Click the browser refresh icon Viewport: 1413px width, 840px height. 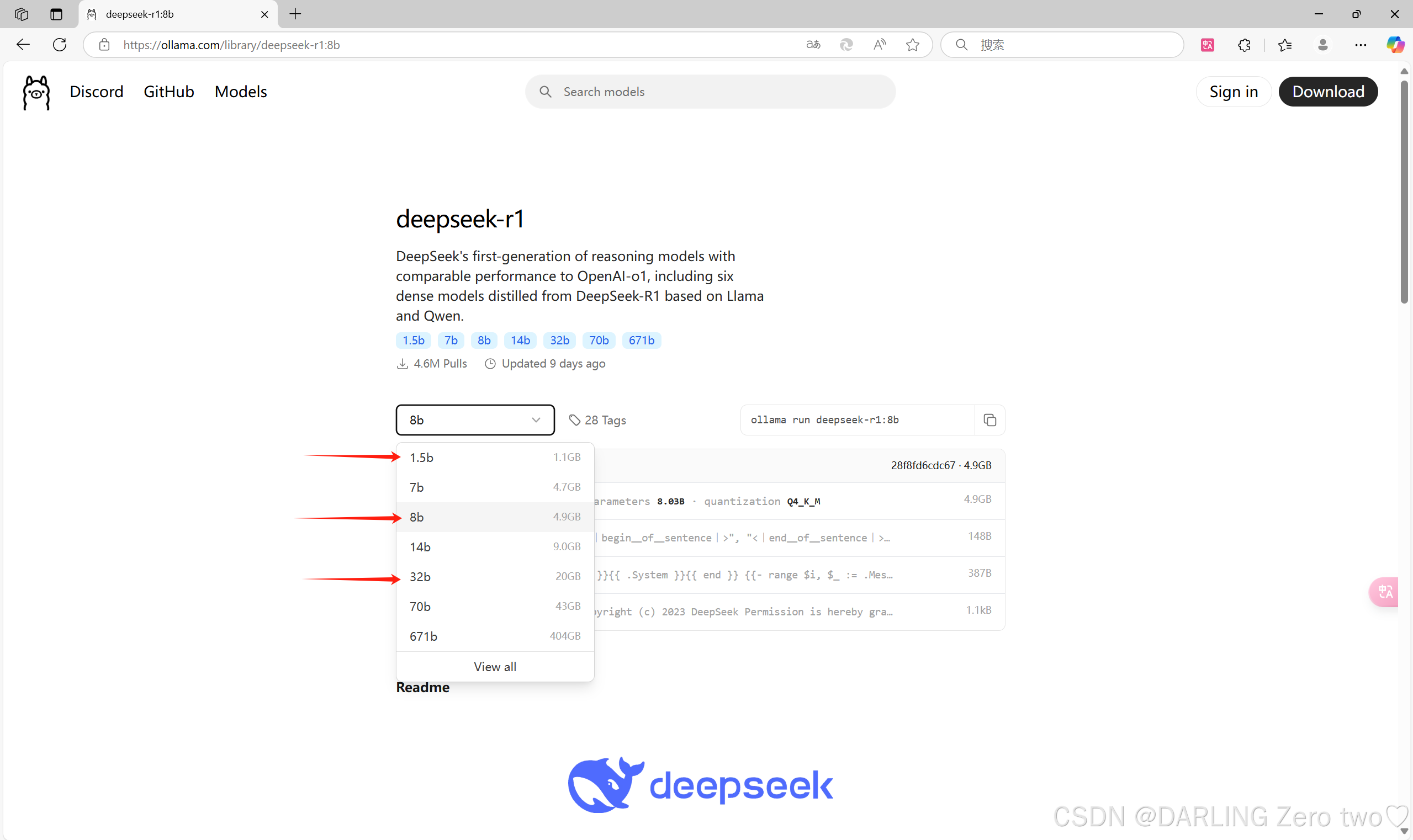coord(60,45)
